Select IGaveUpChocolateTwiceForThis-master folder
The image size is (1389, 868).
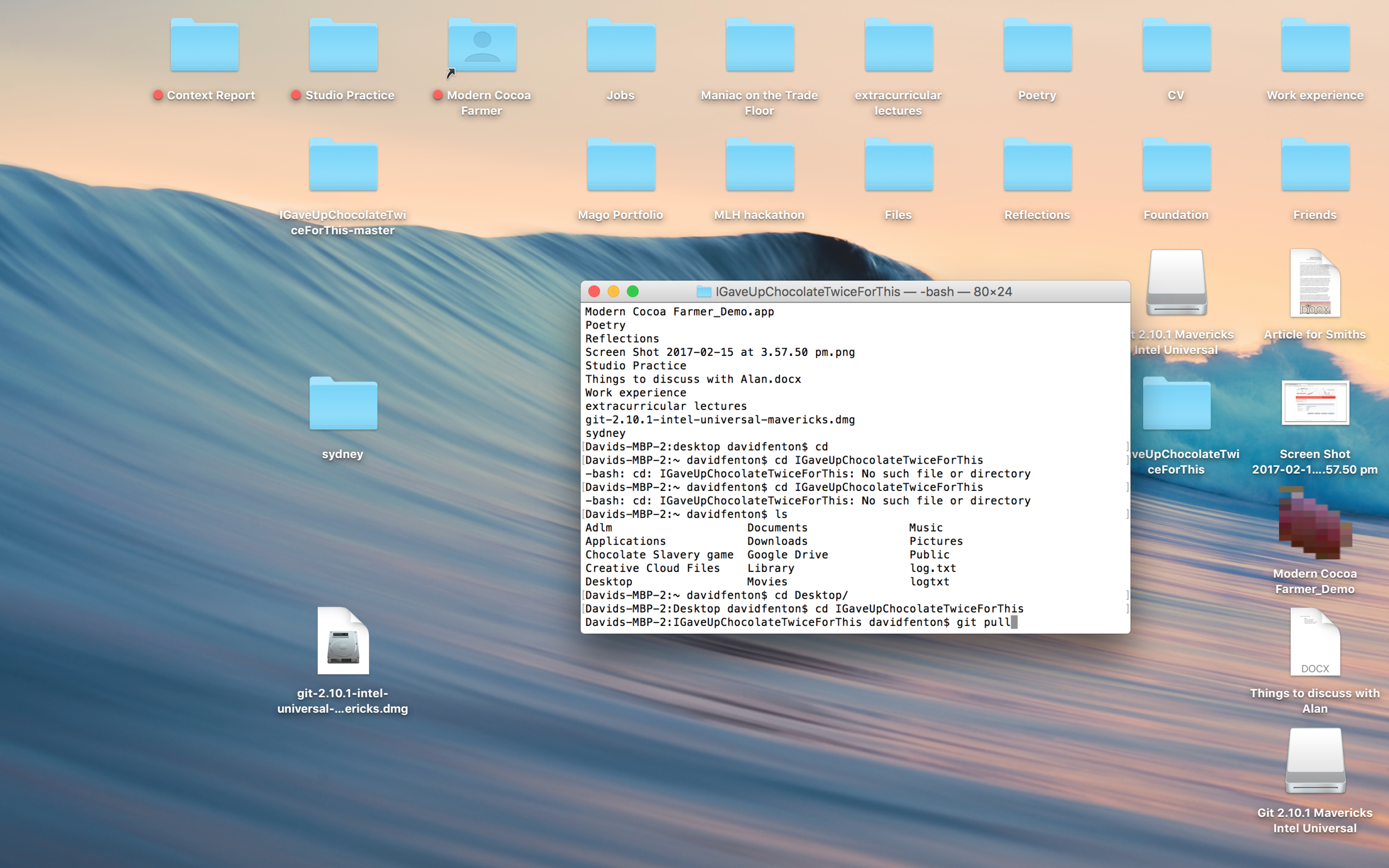pyautogui.click(x=343, y=165)
